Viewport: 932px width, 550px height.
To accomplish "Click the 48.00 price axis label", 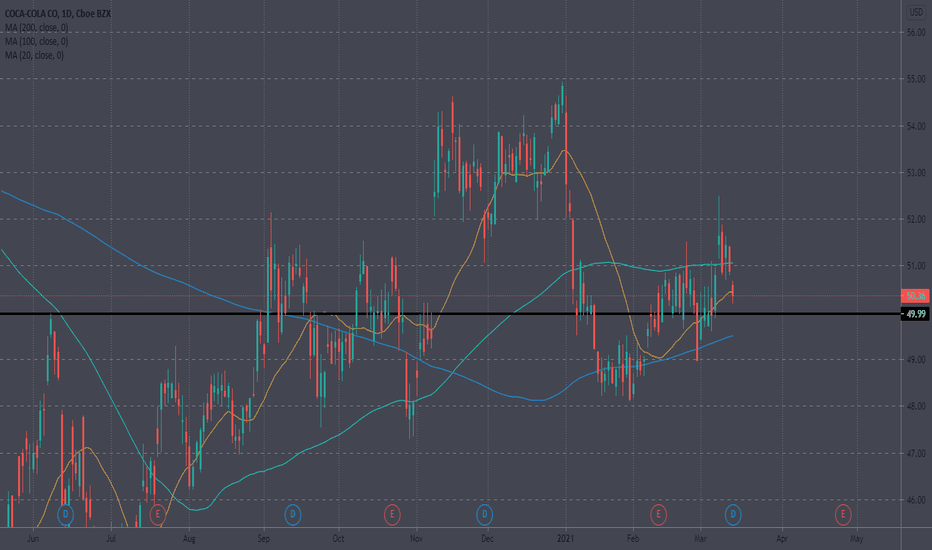I will point(916,406).
